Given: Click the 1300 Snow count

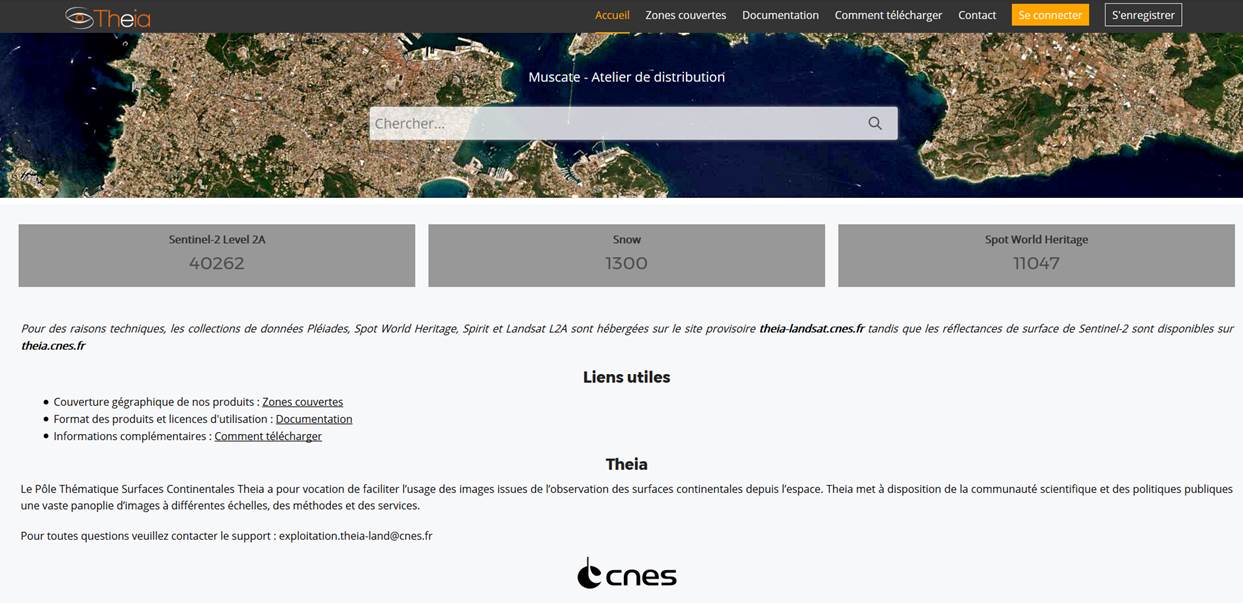Looking at the screenshot, I should (x=627, y=264).
